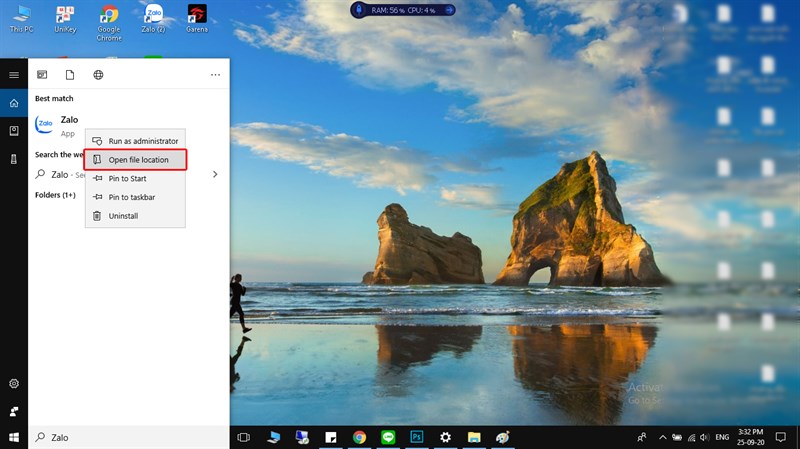800x449 pixels.
Task: Open the LINE app on taskbar
Action: pyautogui.click(x=388, y=437)
